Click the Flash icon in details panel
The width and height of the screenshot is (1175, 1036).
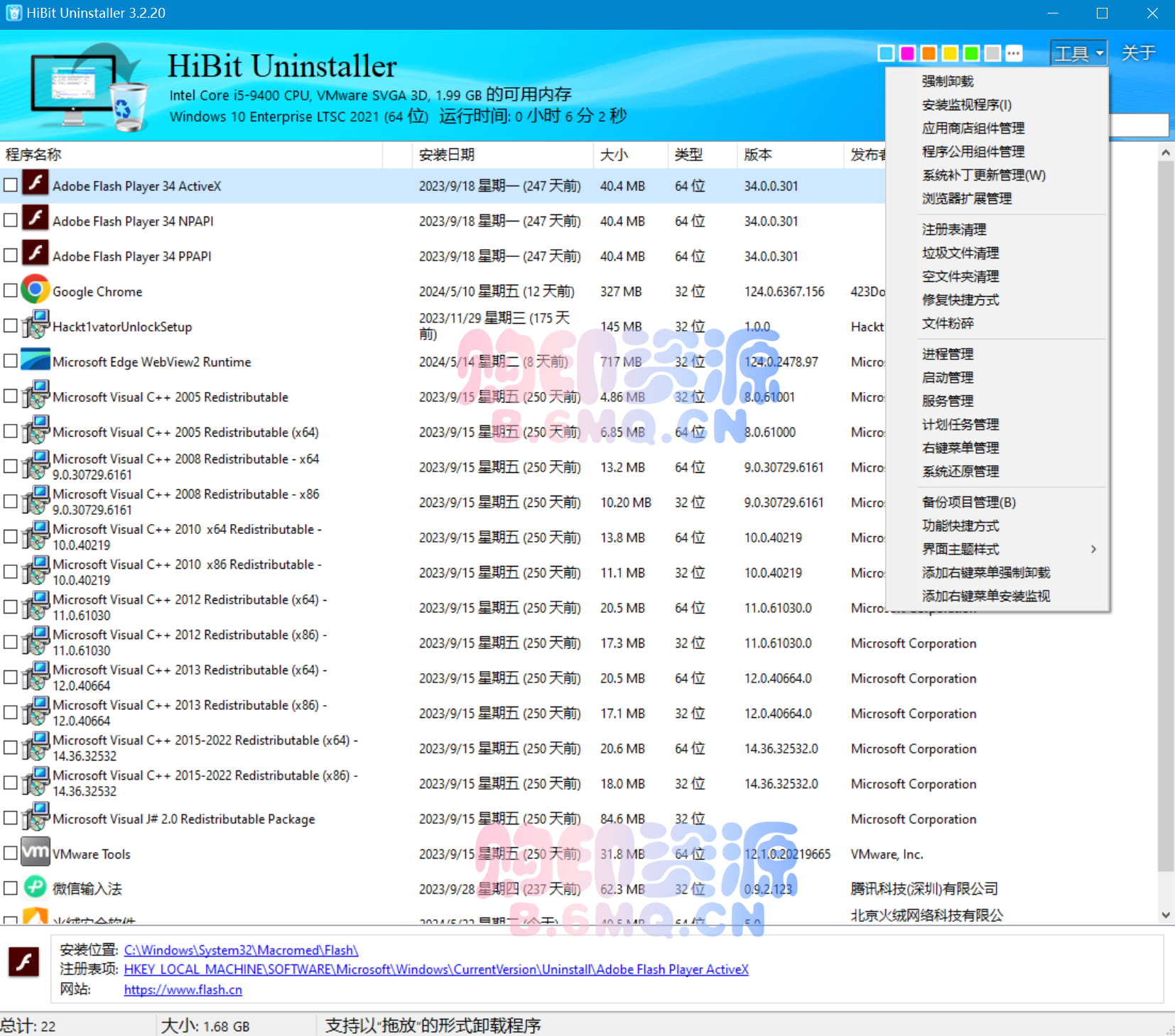coord(24,962)
